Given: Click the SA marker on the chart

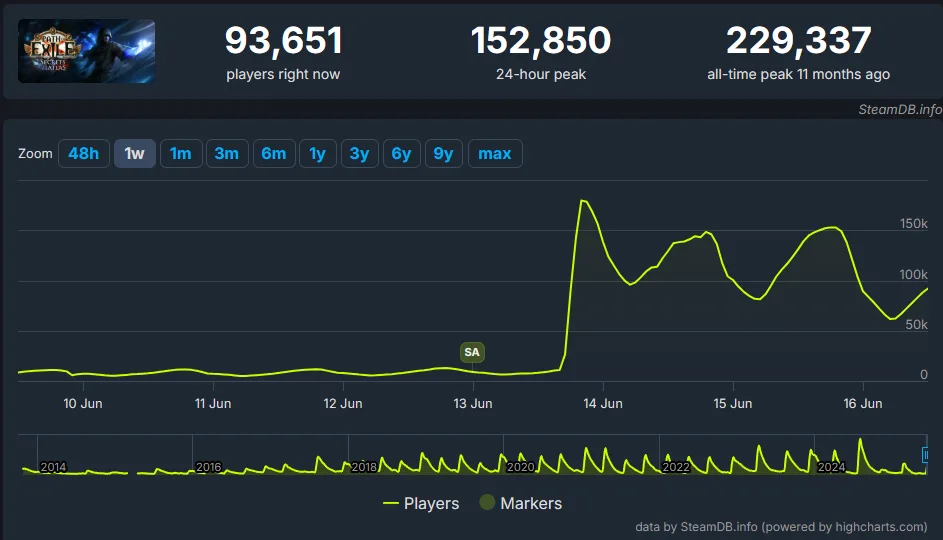Looking at the screenshot, I should [472, 352].
